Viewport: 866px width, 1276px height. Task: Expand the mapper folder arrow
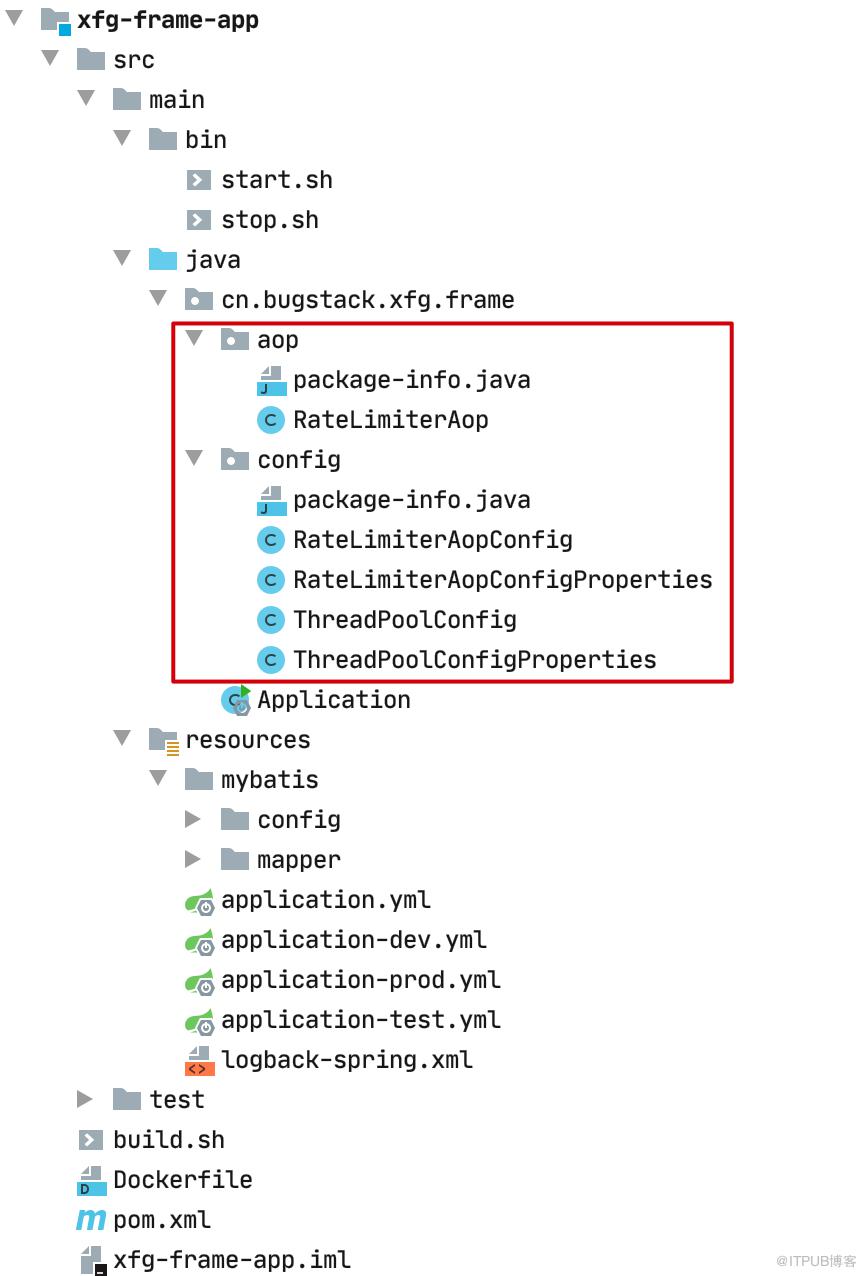(x=194, y=859)
